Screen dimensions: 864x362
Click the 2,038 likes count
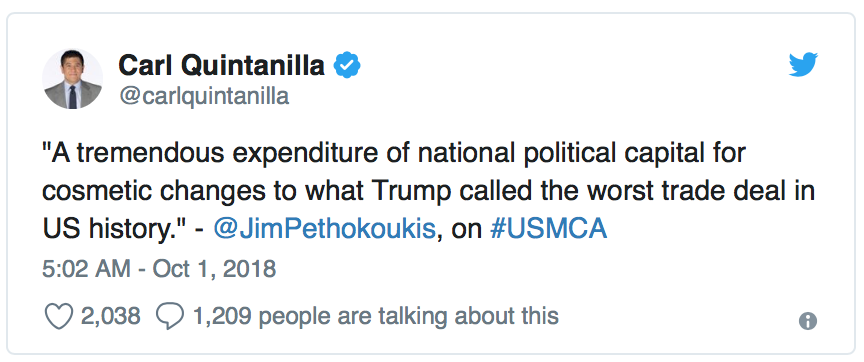click(x=111, y=316)
